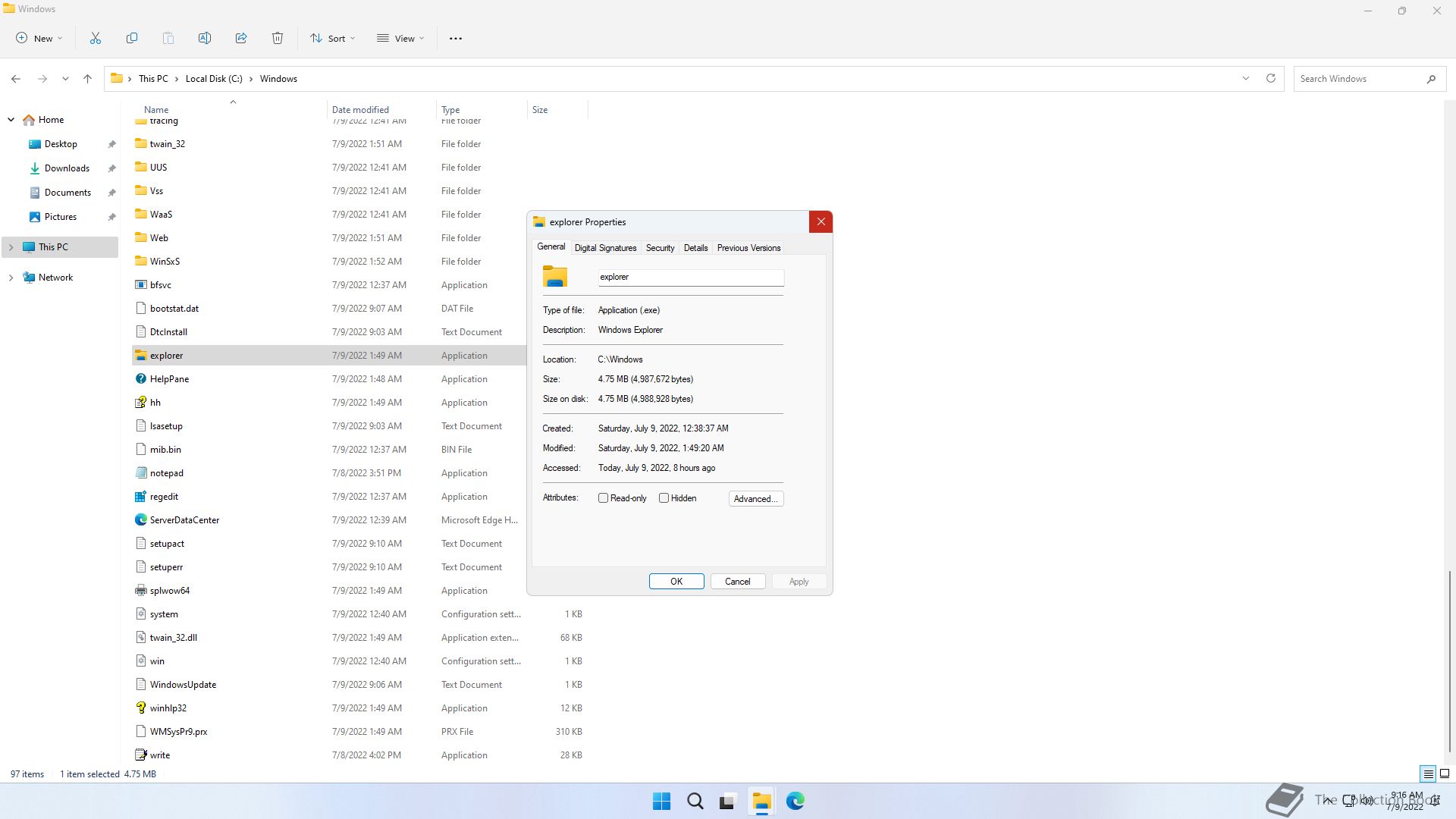Viewport: 1456px width, 819px height.
Task: Click the Delete trash icon
Action: coord(278,38)
